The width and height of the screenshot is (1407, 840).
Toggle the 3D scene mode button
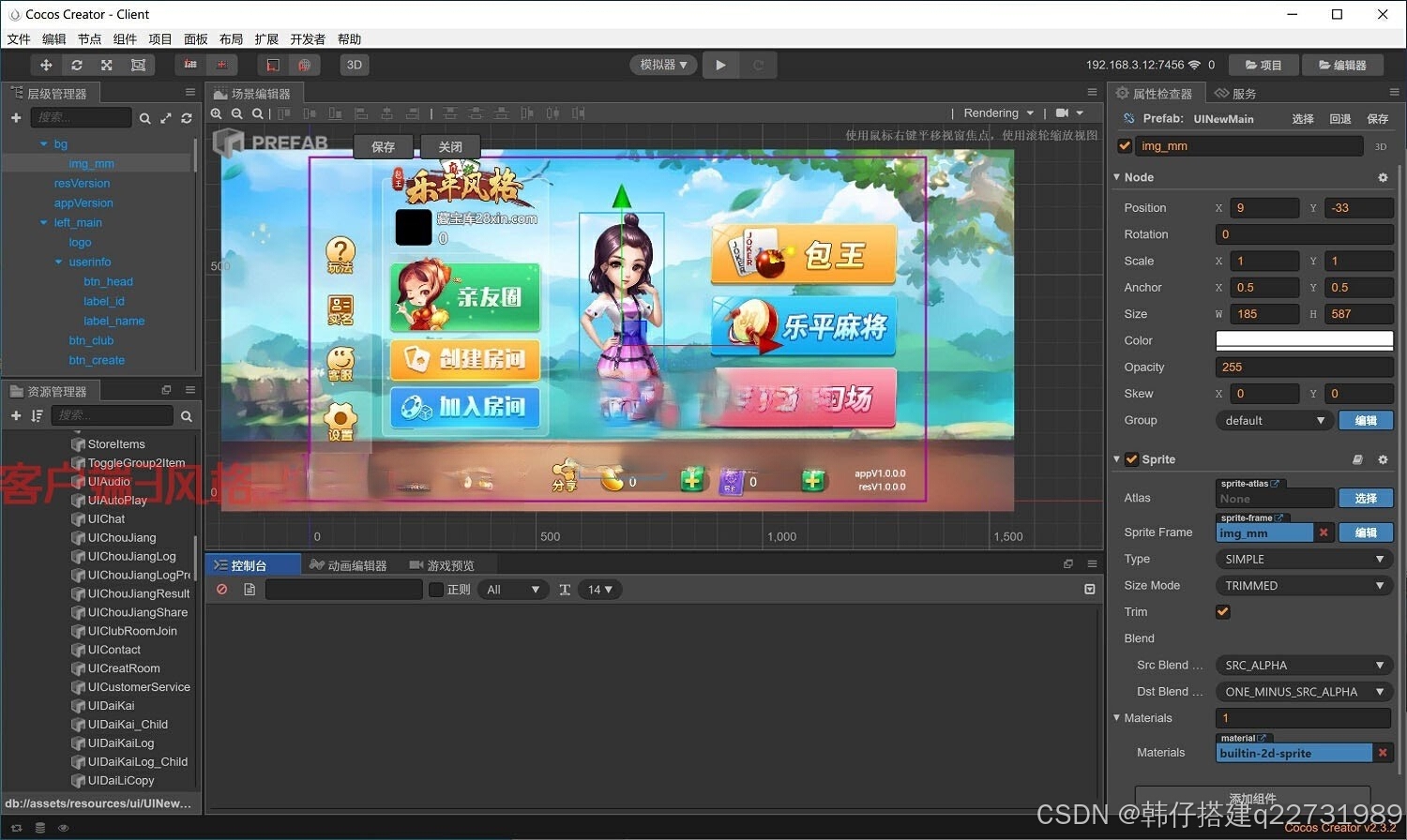[x=355, y=65]
